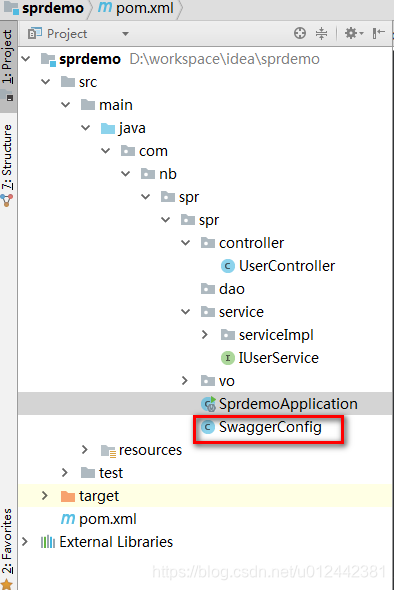Click the src folder icon
The height and width of the screenshot is (590, 394).
point(68,82)
